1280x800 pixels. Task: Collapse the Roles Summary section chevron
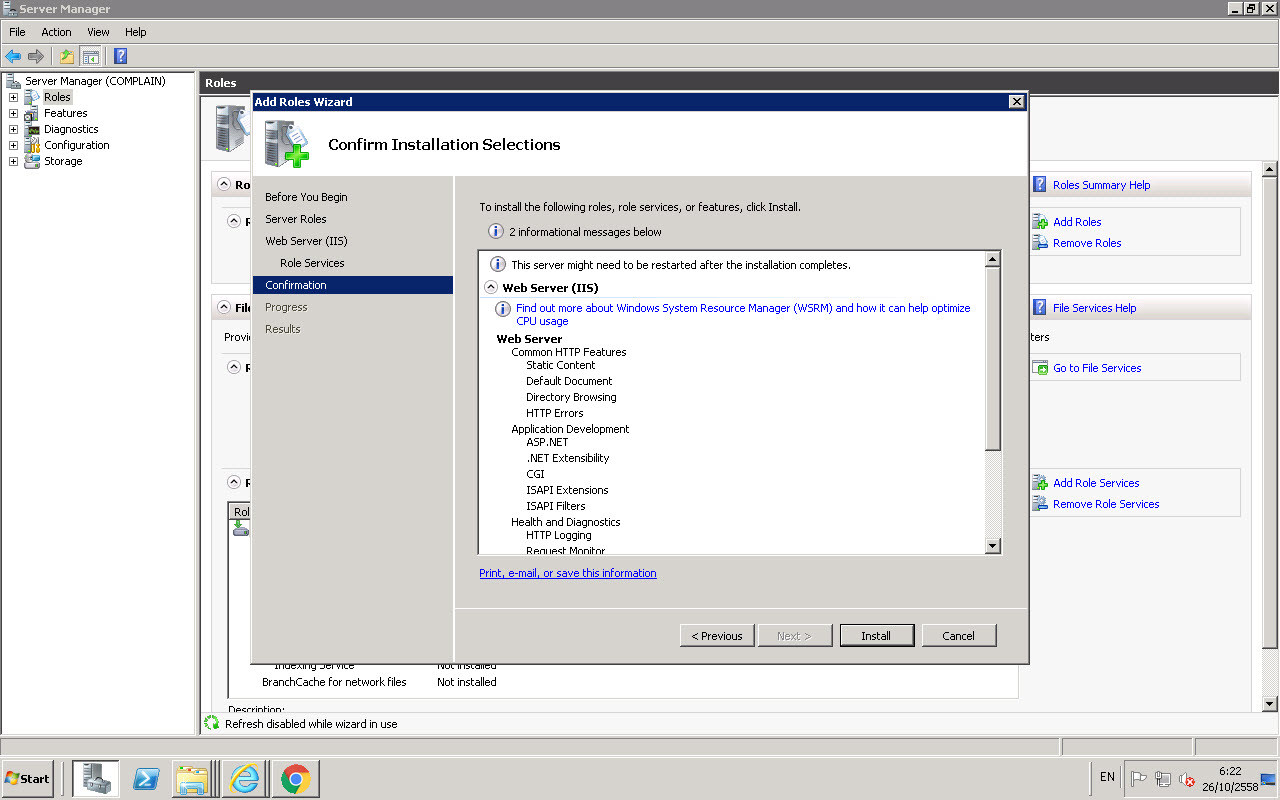point(222,185)
